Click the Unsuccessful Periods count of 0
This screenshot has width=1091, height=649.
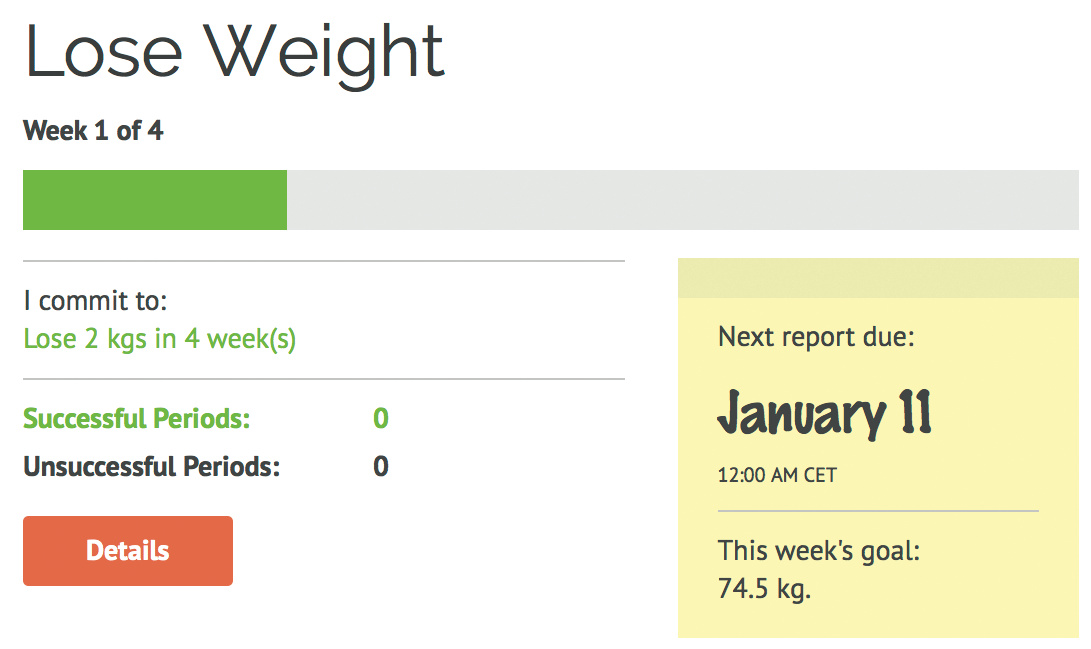coord(381,467)
